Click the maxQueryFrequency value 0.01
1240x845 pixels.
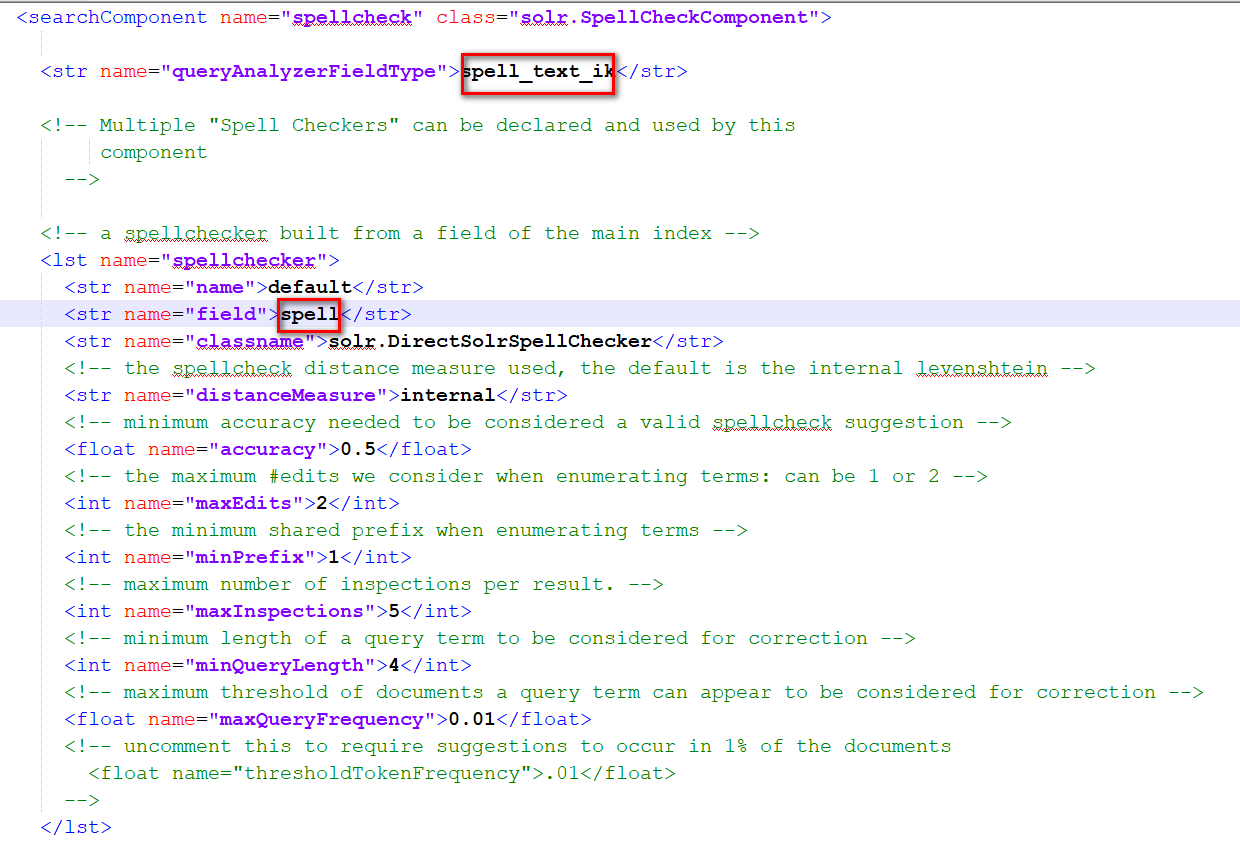472,720
